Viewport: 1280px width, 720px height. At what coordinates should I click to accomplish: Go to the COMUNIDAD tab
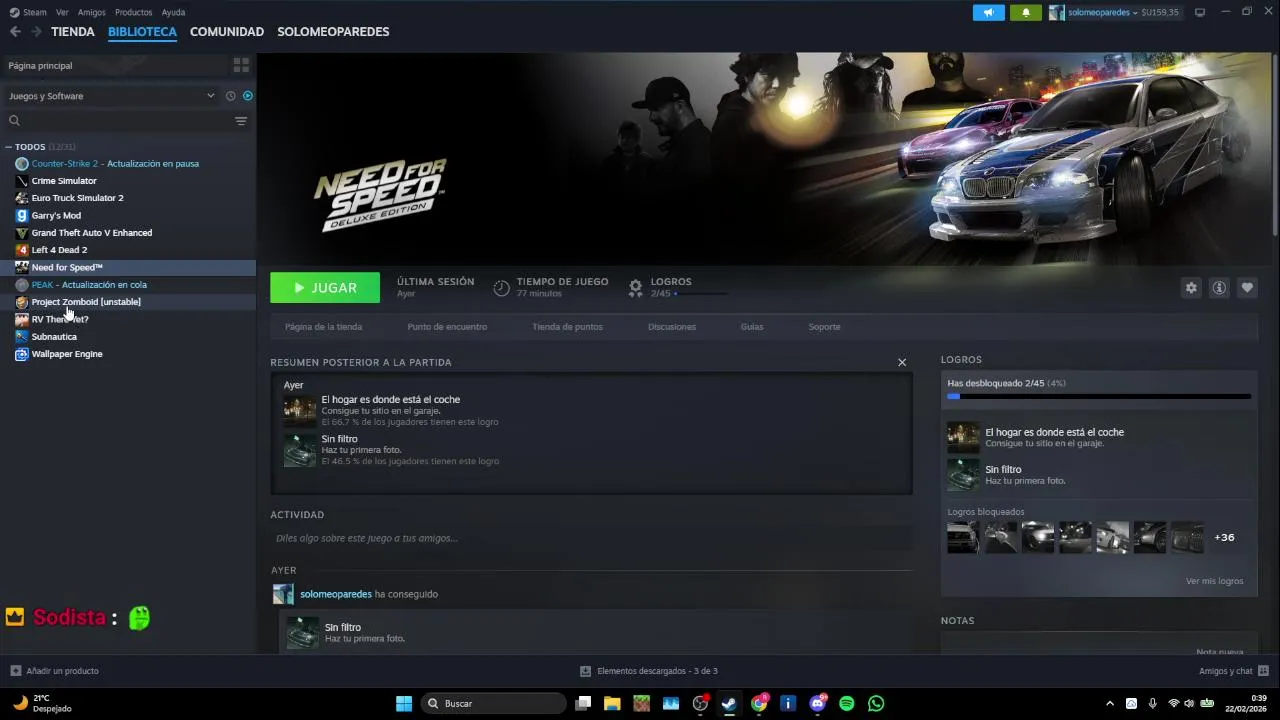coord(227,32)
